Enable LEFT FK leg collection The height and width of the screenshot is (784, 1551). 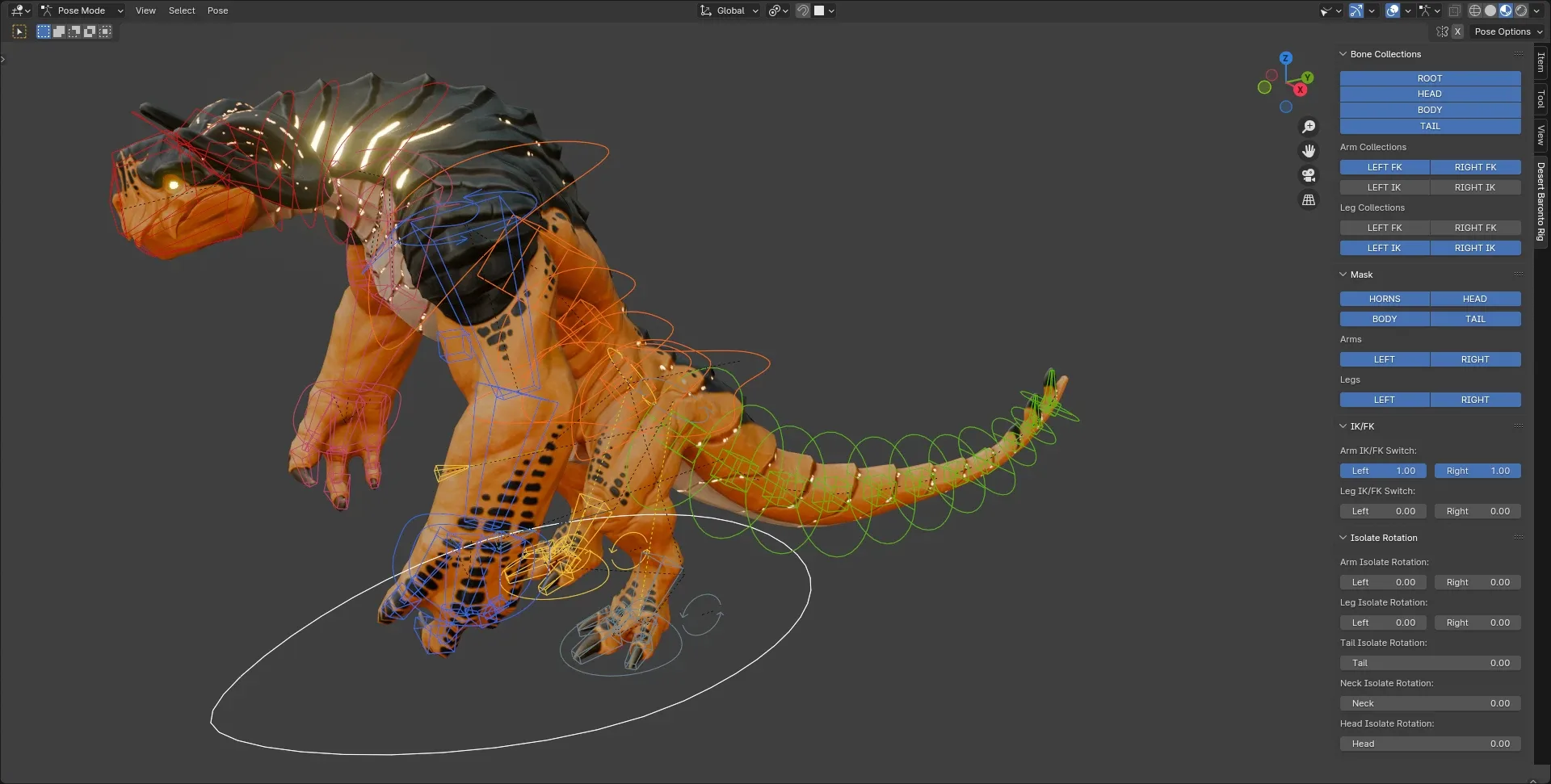coord(1385,228)
